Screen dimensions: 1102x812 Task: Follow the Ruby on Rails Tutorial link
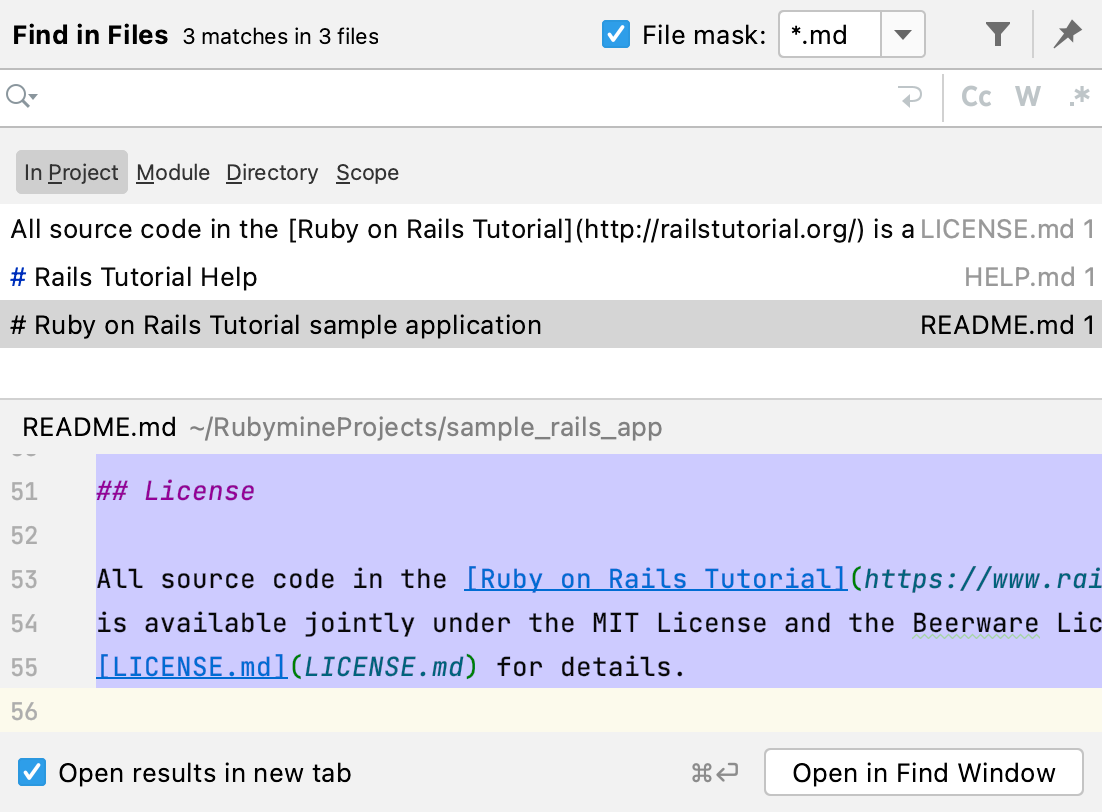click(x=654, y=578)
